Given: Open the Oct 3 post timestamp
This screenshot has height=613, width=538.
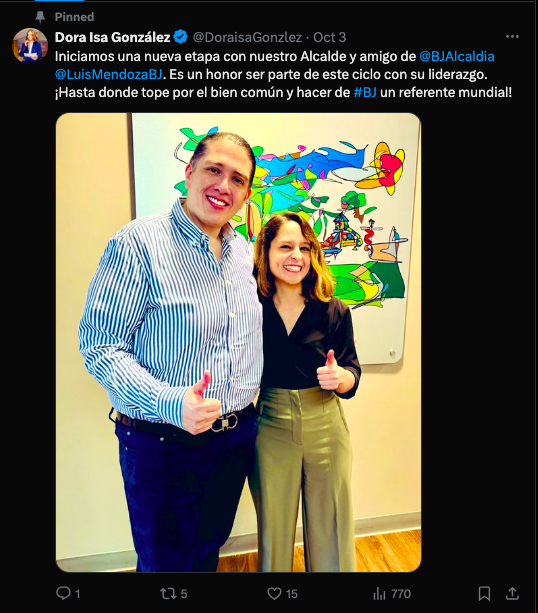Looking at the screenshot, I should click(330, 37).
